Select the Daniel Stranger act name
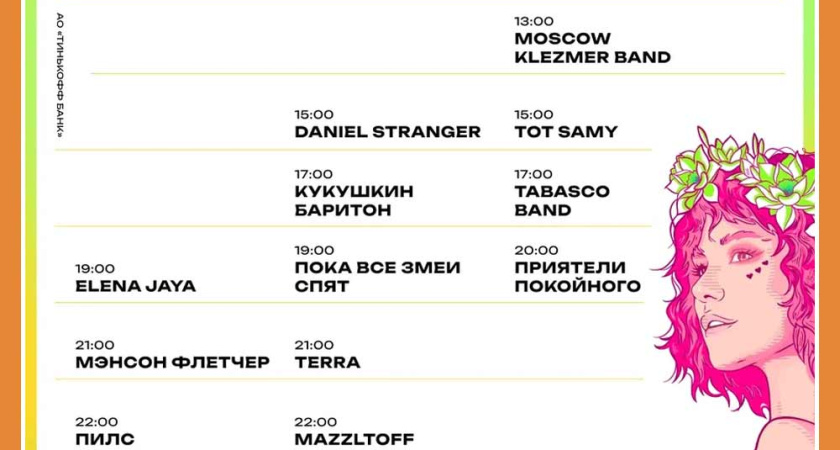The height and width of the screenshot is (450, 840). 387,132
